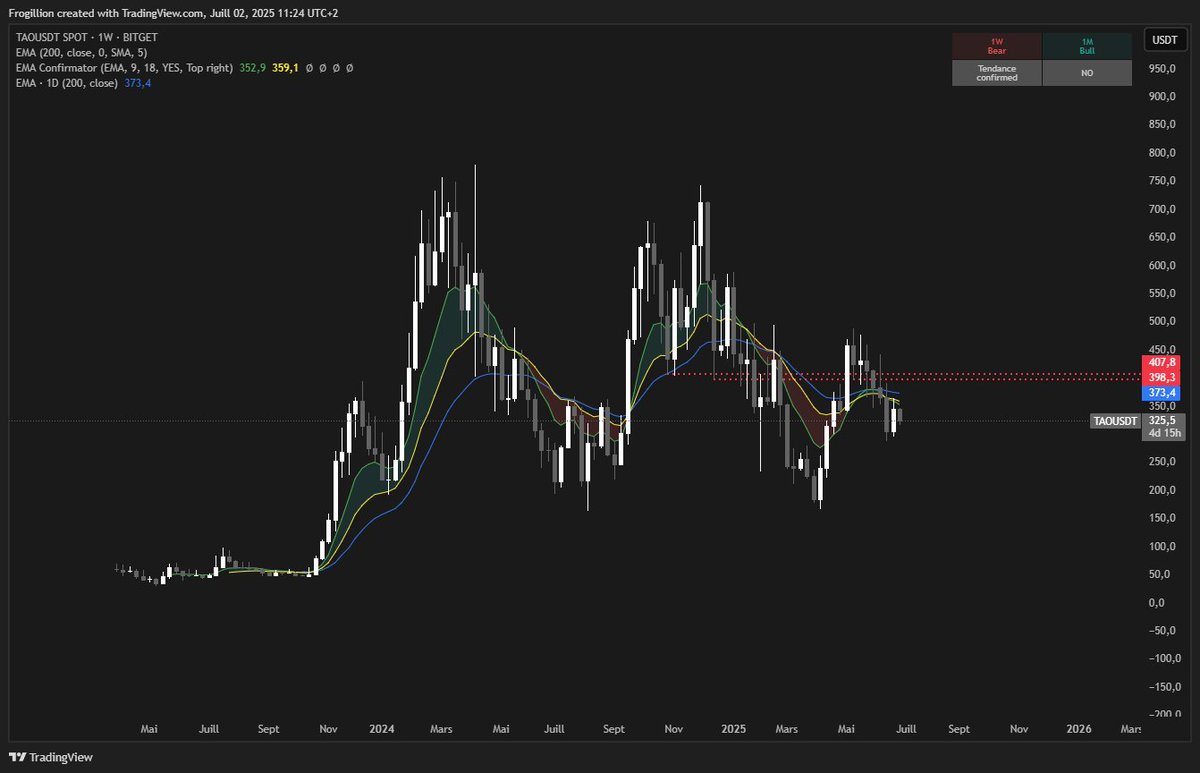
Task: Click the 2025 label on the time axis
Action: pyautogui.click(x=736, y=729)
